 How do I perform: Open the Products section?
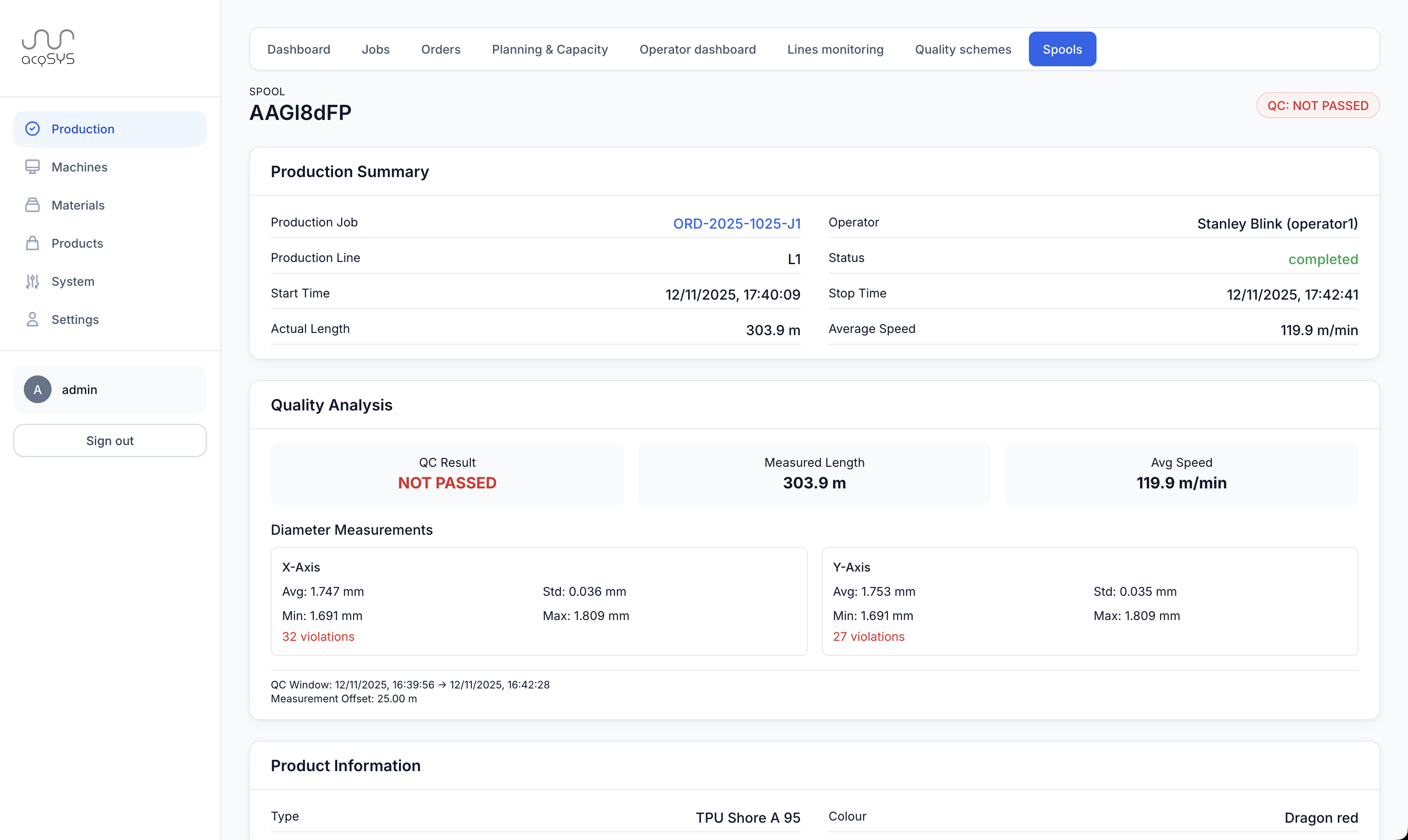[x=78, y=243]
